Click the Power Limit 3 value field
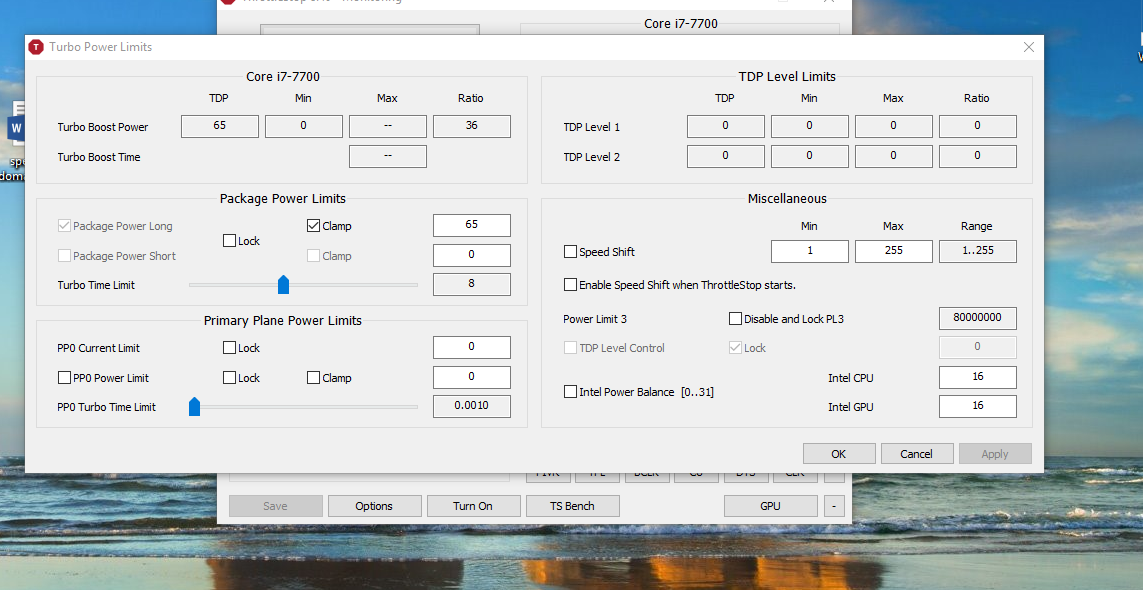Image resolution: width=1143 pixels, height=590 pixels. click(978, 318)
